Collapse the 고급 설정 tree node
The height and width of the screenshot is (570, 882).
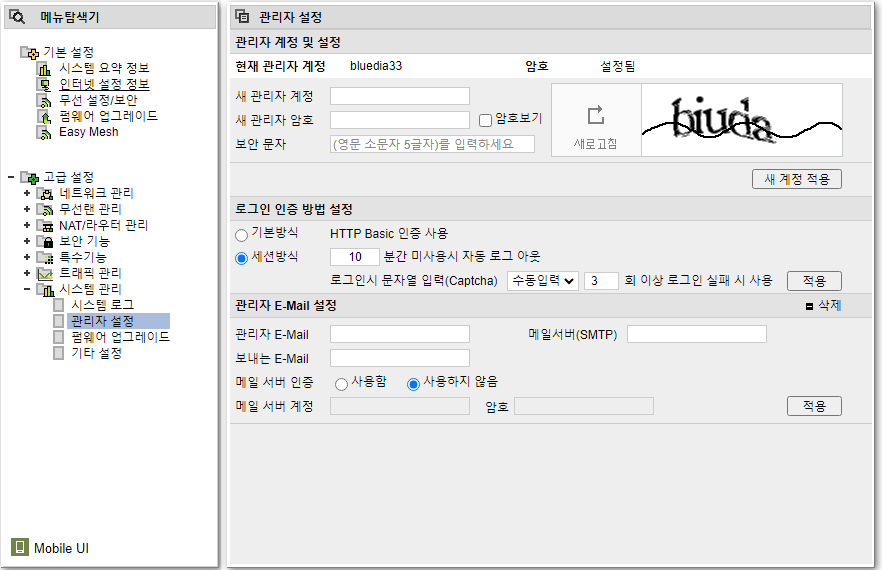[x=11, y=177]
